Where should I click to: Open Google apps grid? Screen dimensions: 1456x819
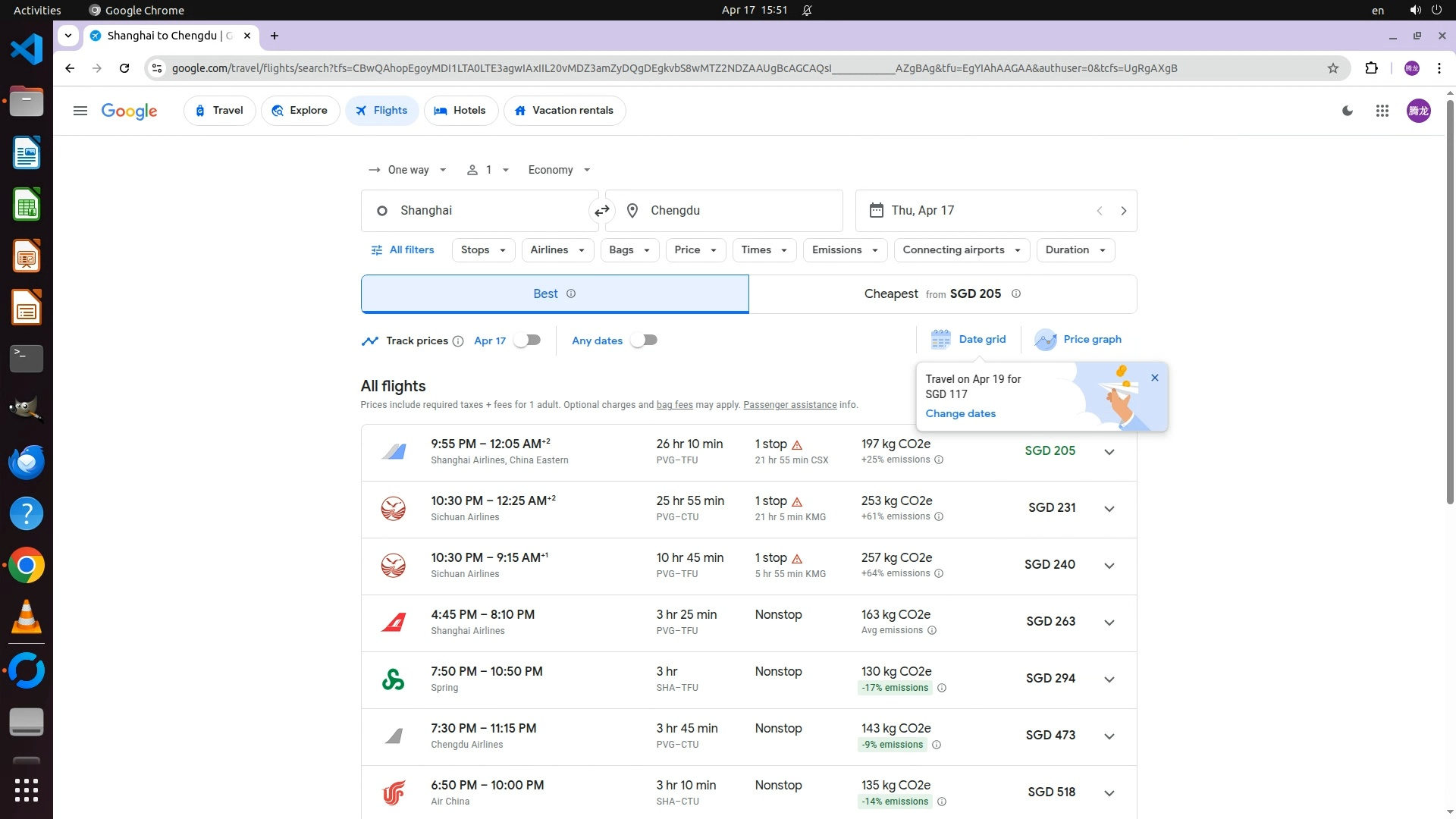tap(1382, 111)
